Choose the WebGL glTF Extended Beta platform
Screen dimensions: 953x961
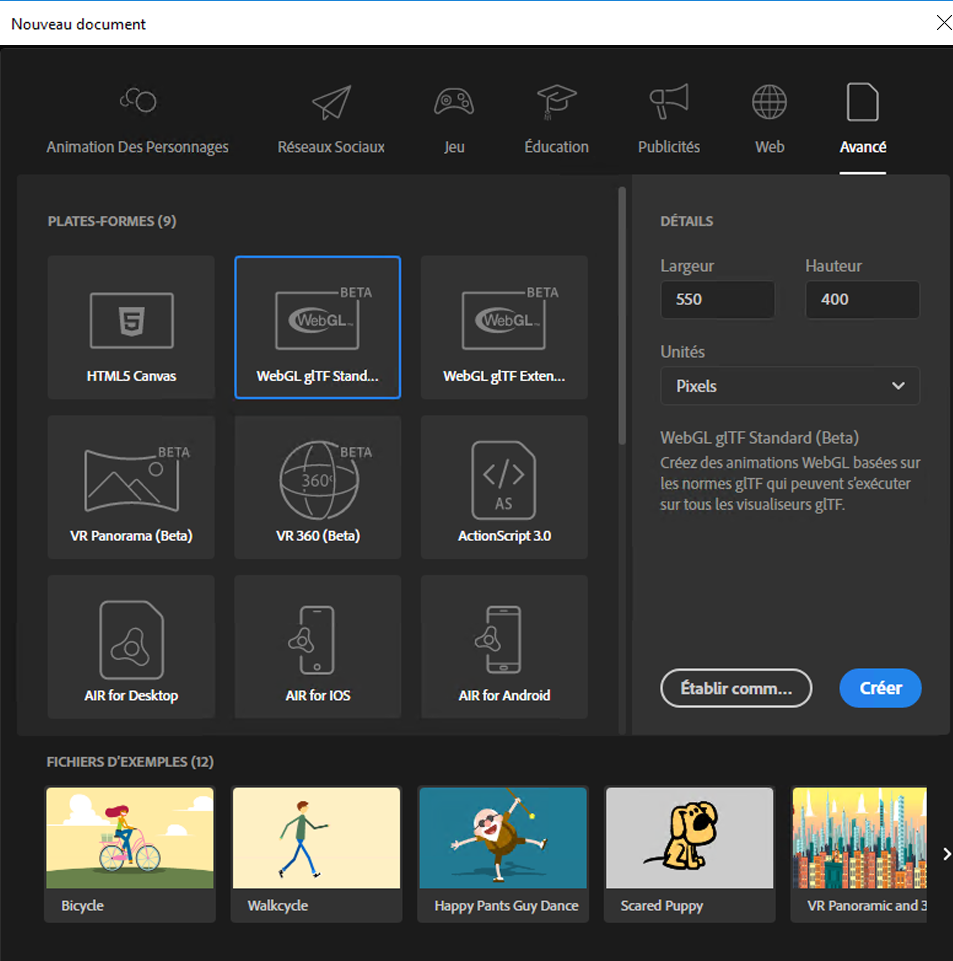pyautogui.click(x=503, y=327)
